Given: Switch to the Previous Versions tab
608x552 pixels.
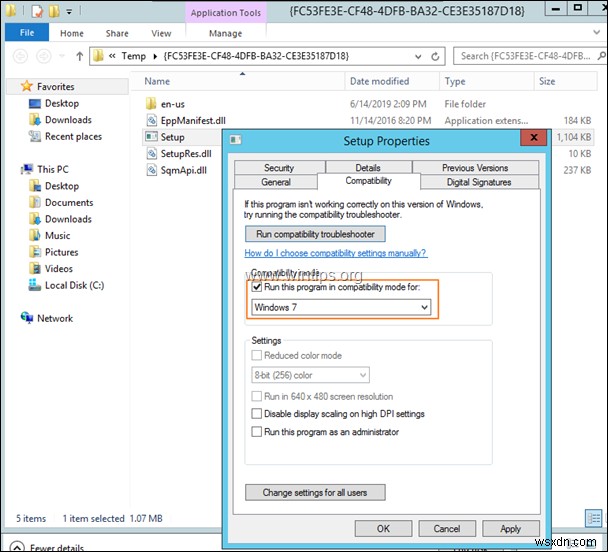Looking at the screenshot, I should [x=475, y=167].
